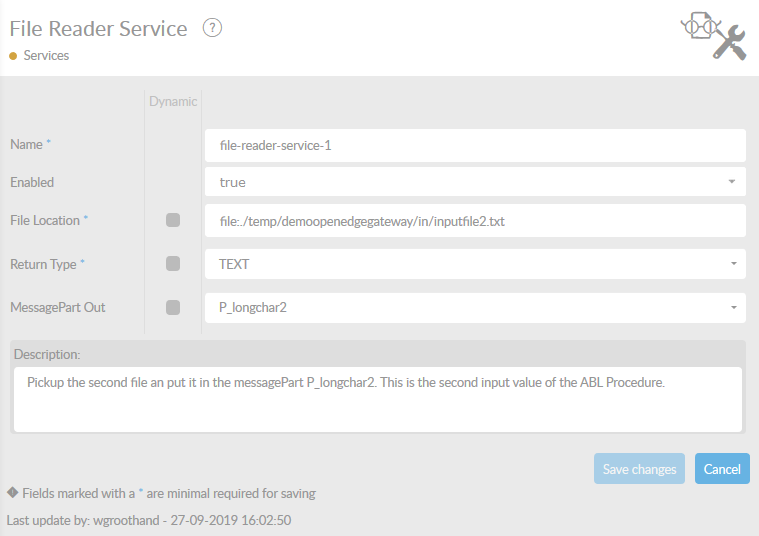Enable the Return Type dynamic checkbox
759x536 pixels.
click(173, 264)
